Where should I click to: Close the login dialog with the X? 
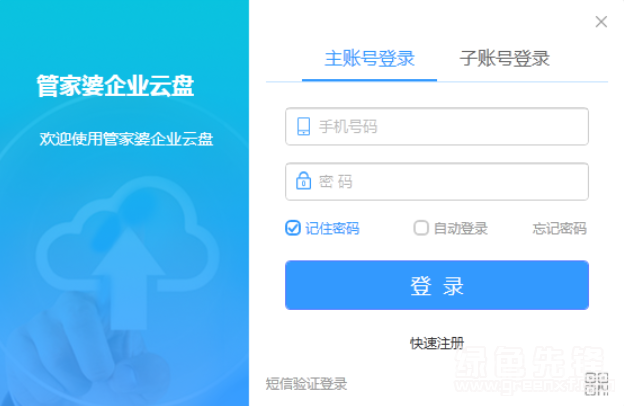click(601, 21)
